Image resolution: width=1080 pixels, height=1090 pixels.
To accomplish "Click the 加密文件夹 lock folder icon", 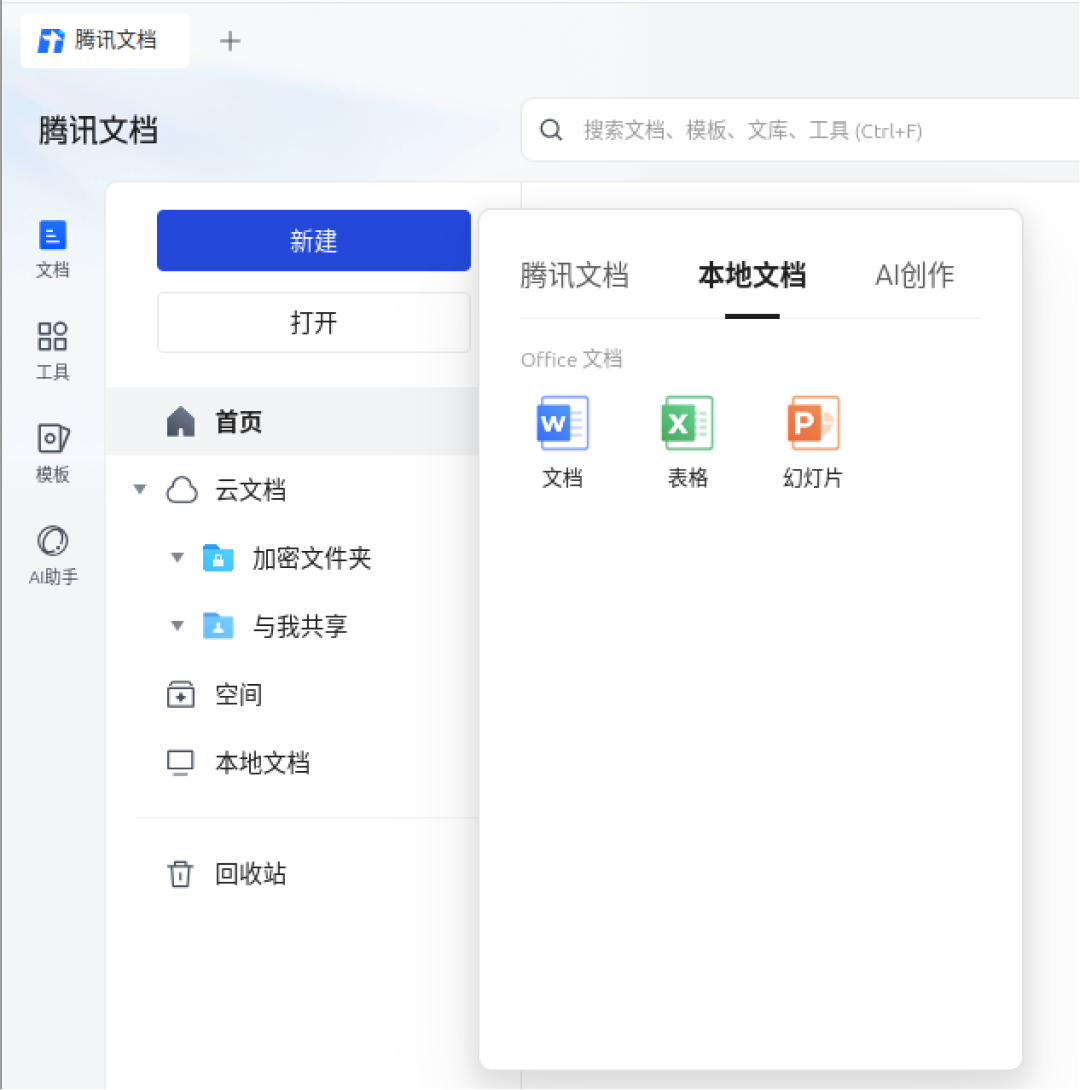I will (218, 558).
